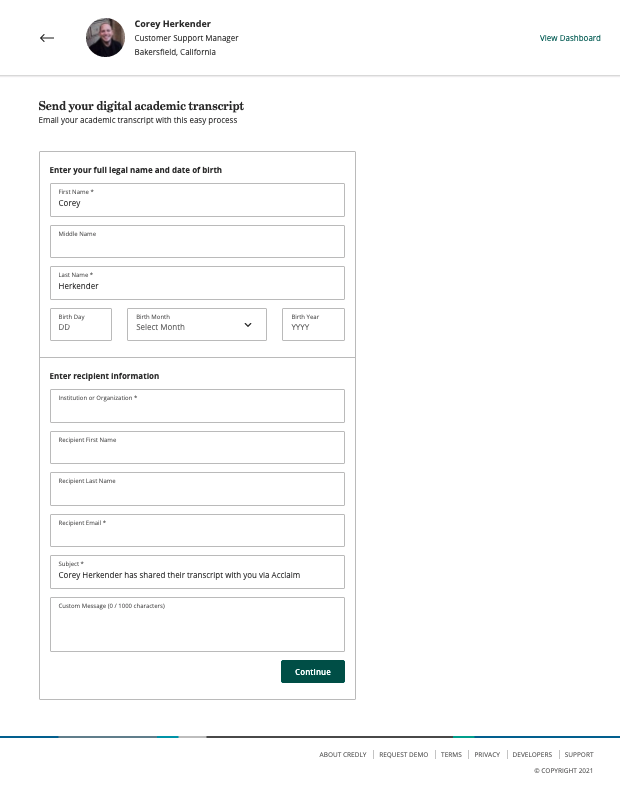Click the Custom Message text area

[x=197, y=624]
